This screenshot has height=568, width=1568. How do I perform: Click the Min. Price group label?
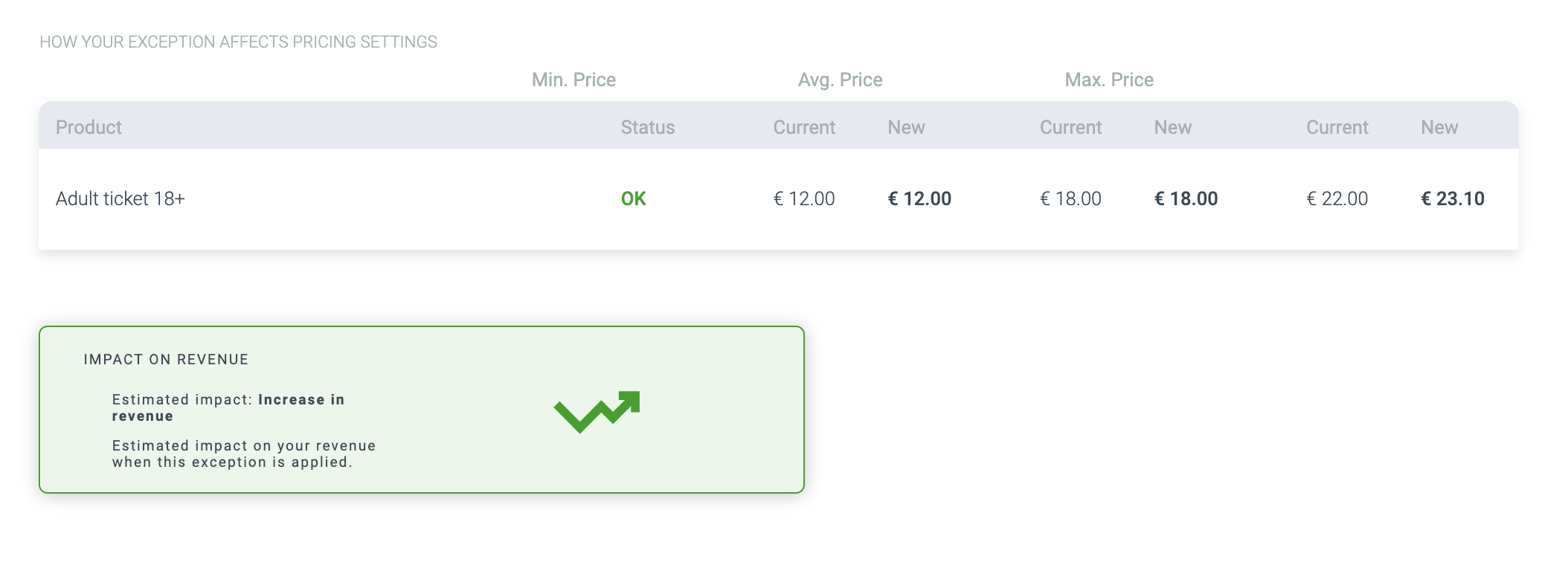(x=573, y=80)
